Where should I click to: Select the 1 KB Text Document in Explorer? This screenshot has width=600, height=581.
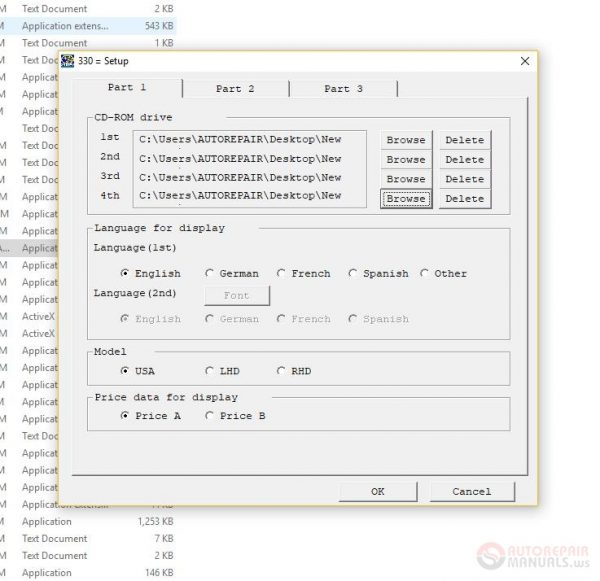pyautogui.click(x=88, y=43)
